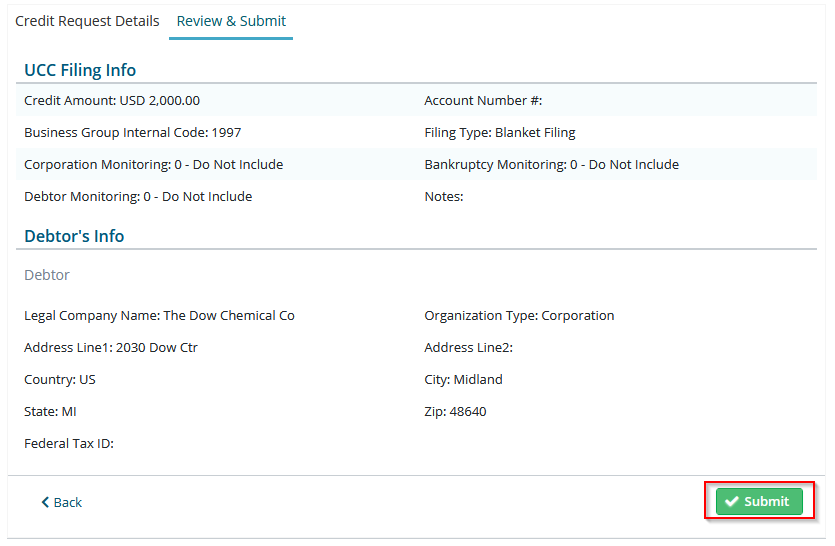This screenshot has width=835, height=546.
Task: Click the Bankruptcy Monitoring value
Action: (x=625, y=165)
